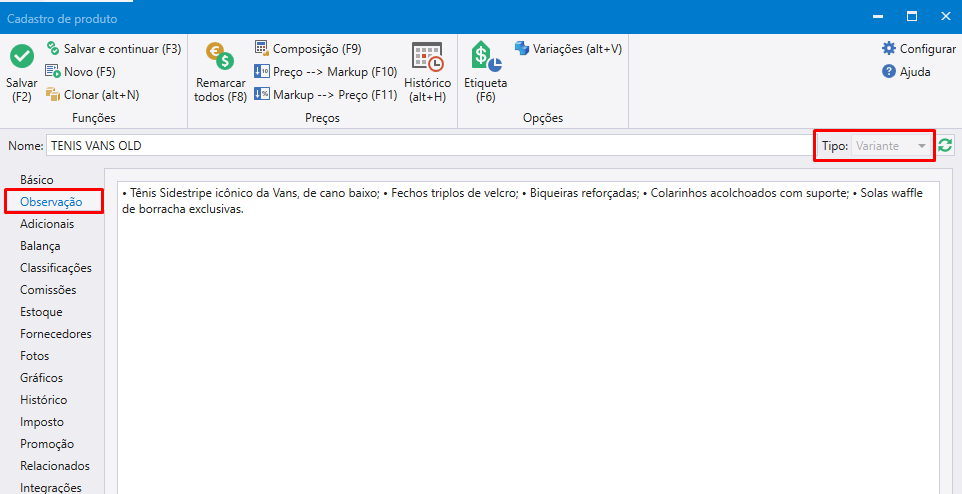Screen dimensions: 962x494
Task: Open the Adicionais tab
Action: [47, 224]
